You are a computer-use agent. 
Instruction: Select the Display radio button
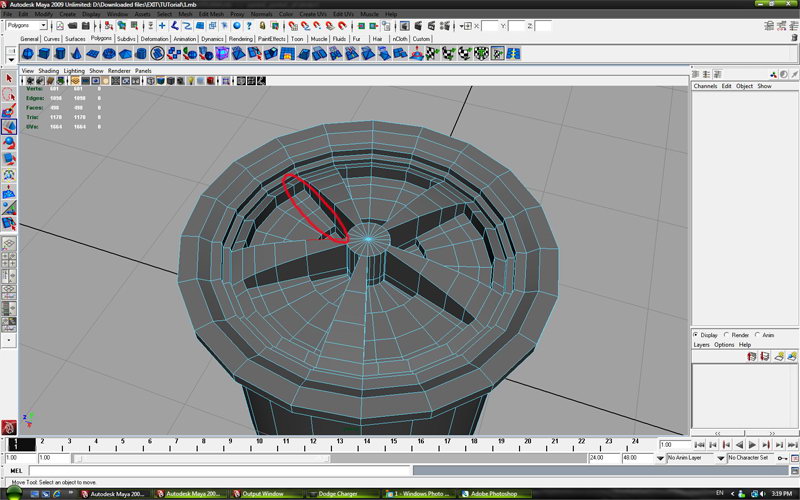click(697, 335)
